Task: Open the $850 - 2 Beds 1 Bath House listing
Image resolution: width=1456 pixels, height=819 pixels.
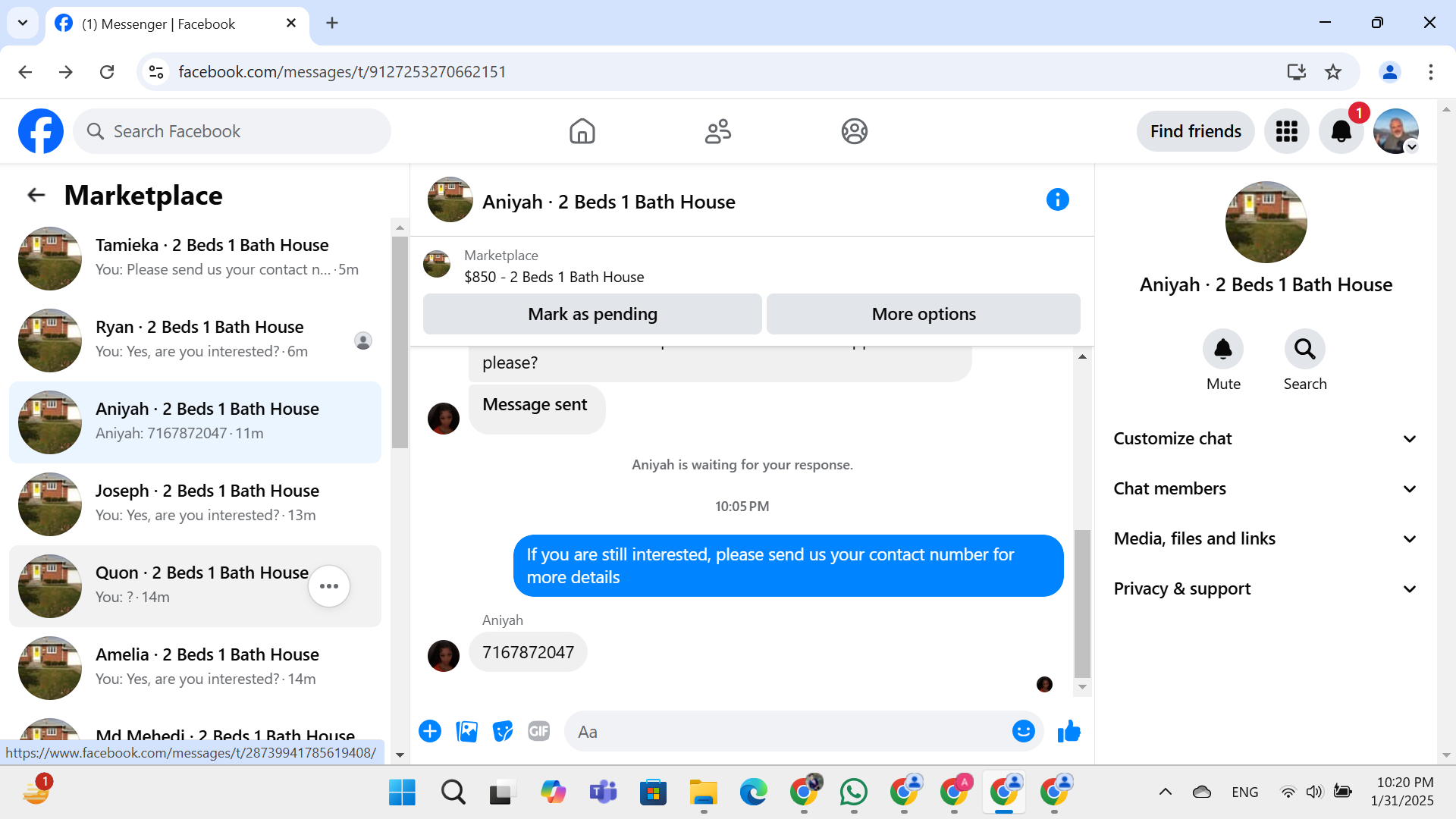Action: pos(554,277)
